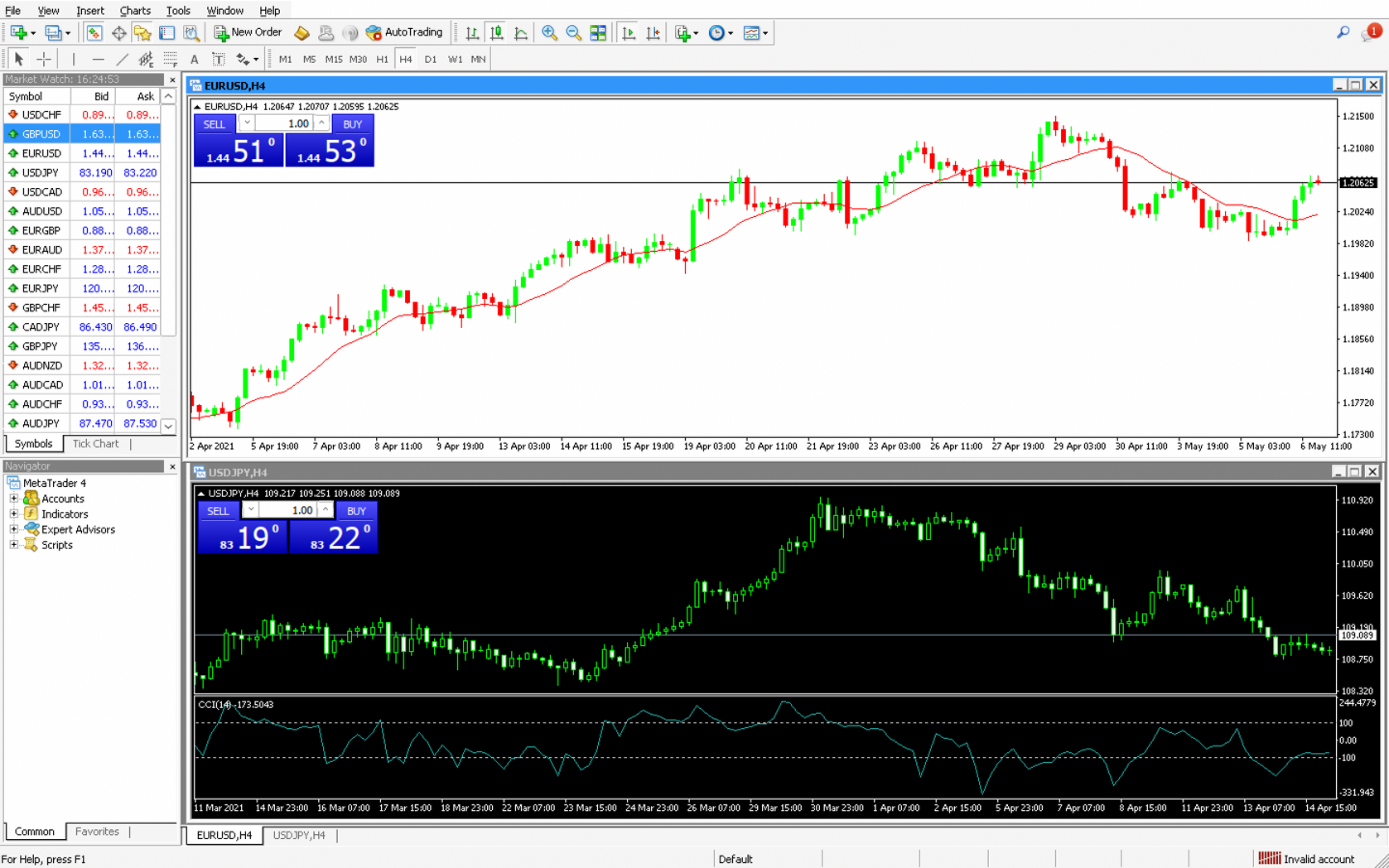
Task: Toggle the chart shift
Action: click(x=653, y=32)
